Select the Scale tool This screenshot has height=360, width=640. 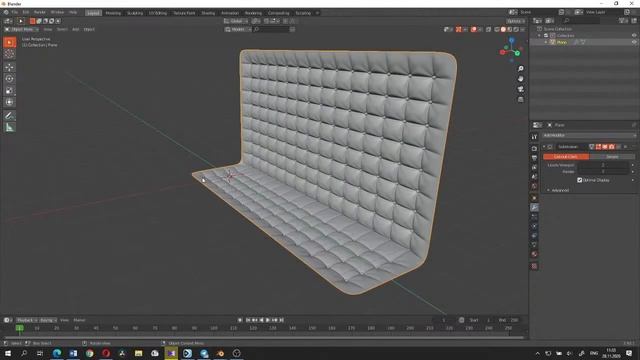[10, 91]
